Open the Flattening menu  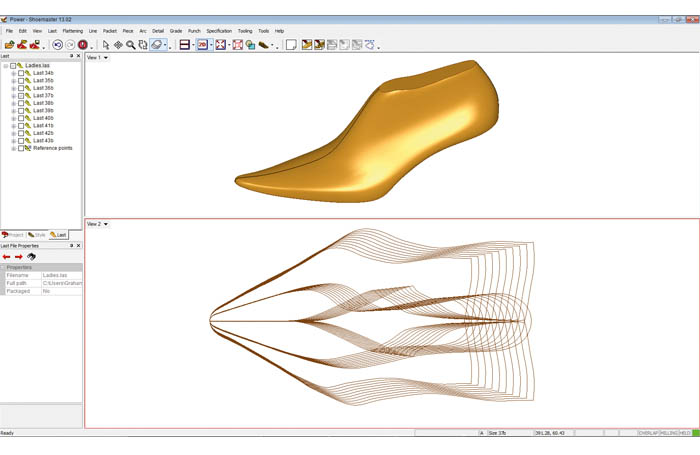tap(73, 31)
